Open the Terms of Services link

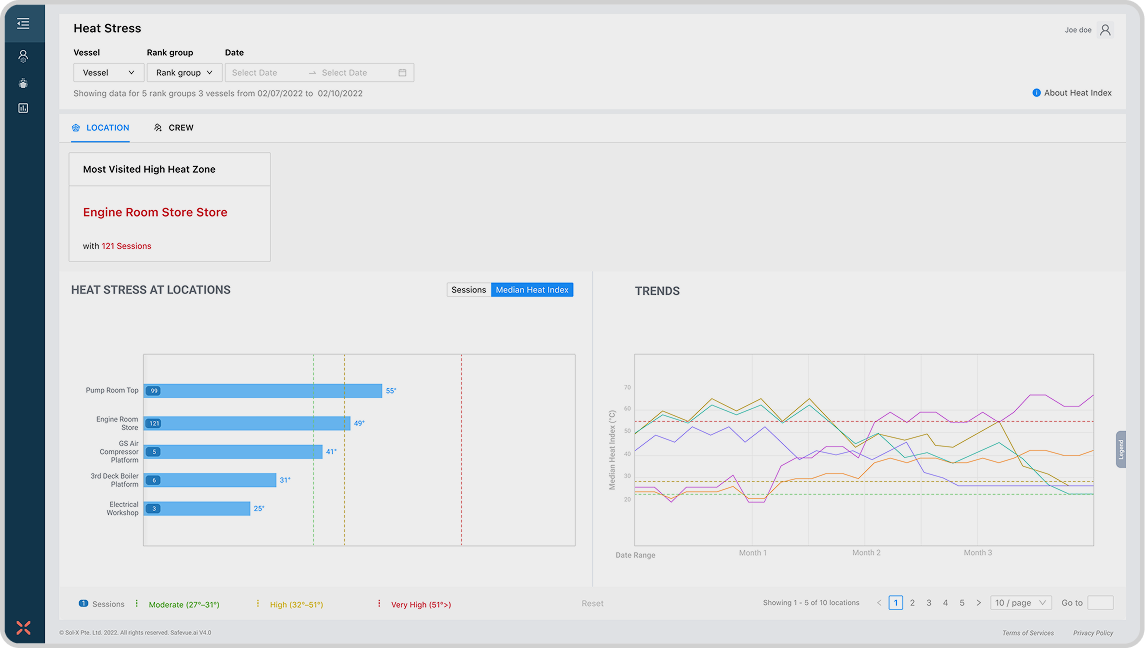1027,633
